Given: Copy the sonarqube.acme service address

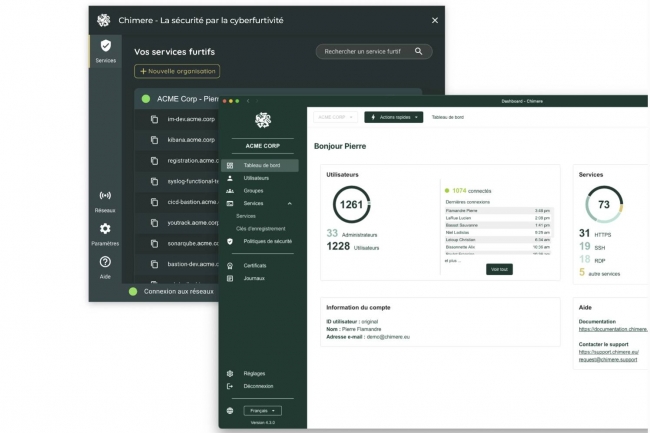Looking at the screenshot, I should pos(155,243).
